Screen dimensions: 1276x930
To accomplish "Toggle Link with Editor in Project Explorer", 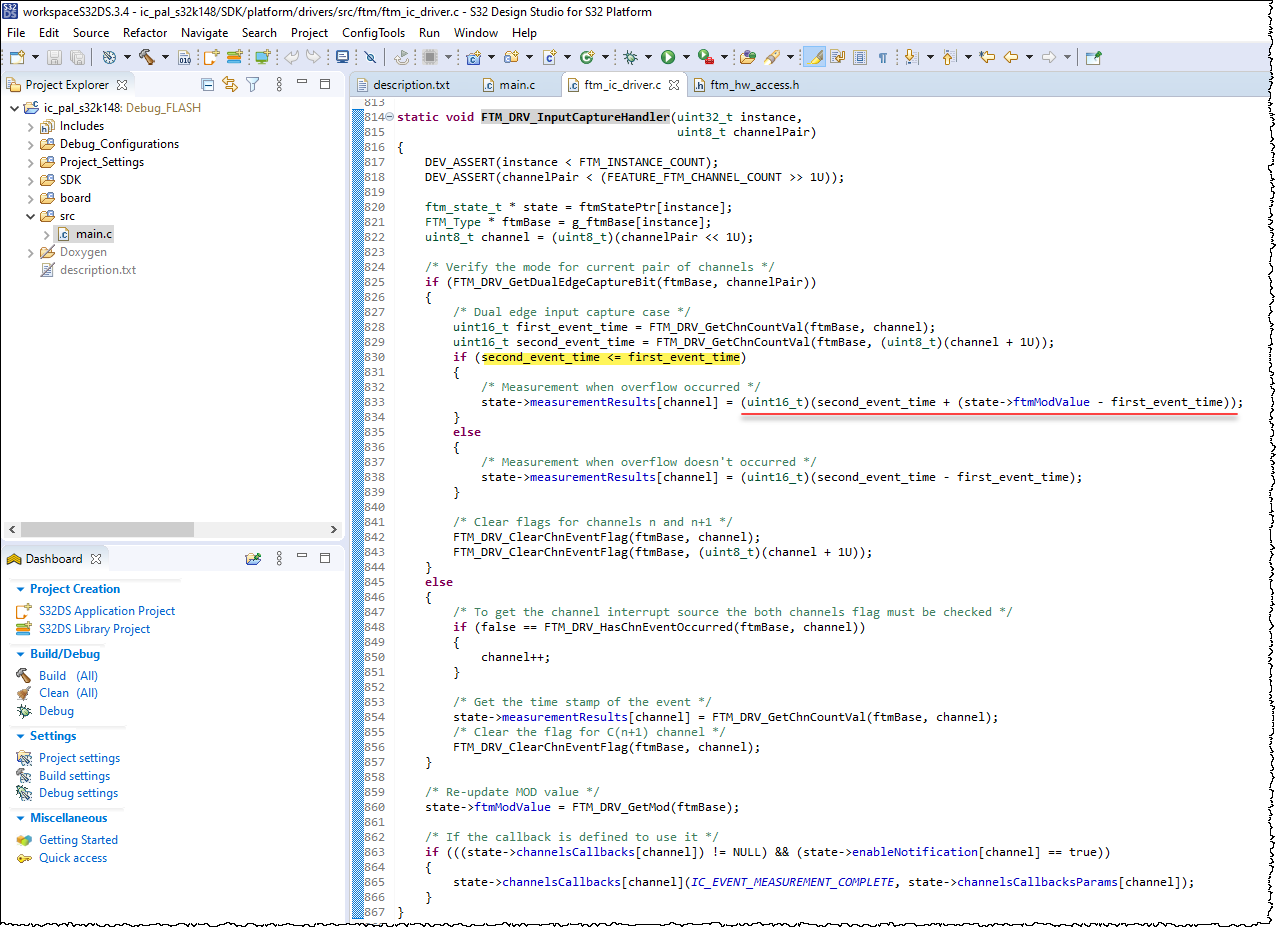I will [x=230, y=84].
